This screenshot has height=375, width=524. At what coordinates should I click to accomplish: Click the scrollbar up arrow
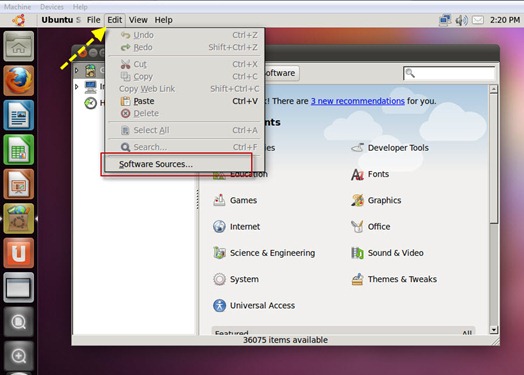coord(493,89)
